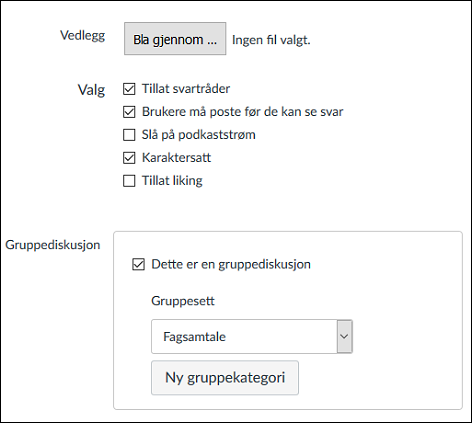
Task: Uncheck the Karaktersatt checkbox
Action: point(129,158)
